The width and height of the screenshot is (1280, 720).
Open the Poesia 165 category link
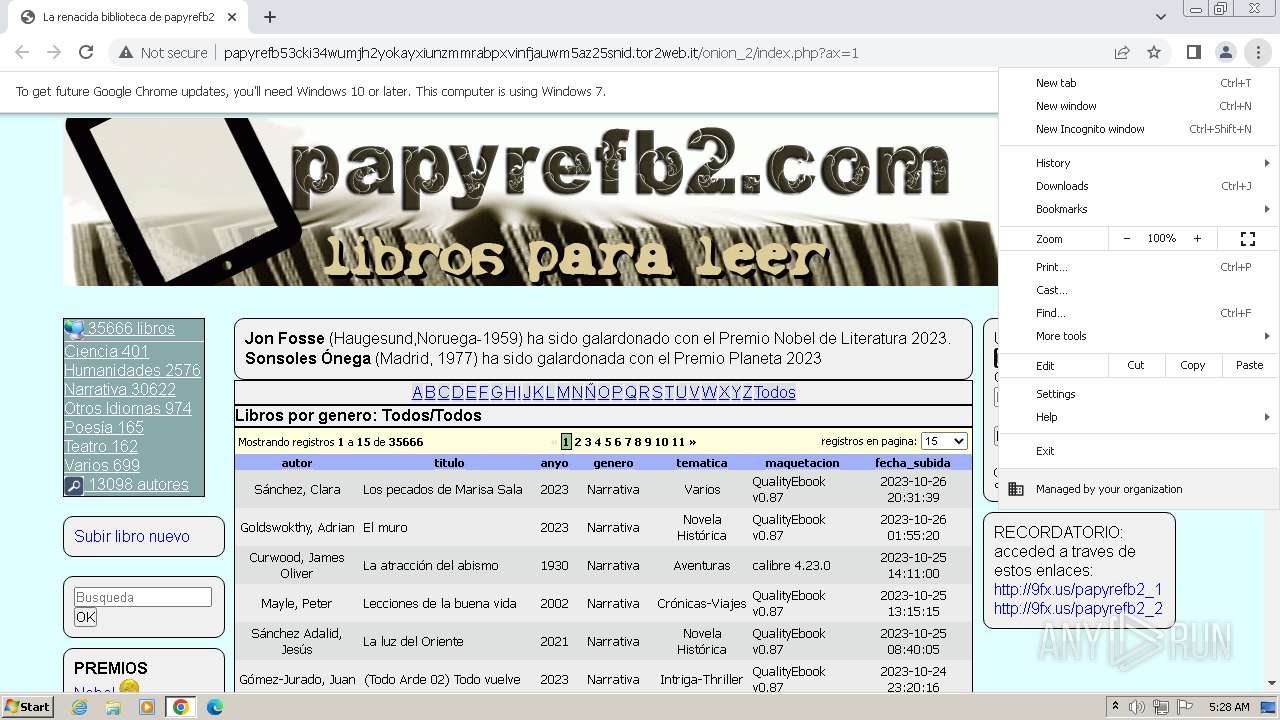pos(104,427)
